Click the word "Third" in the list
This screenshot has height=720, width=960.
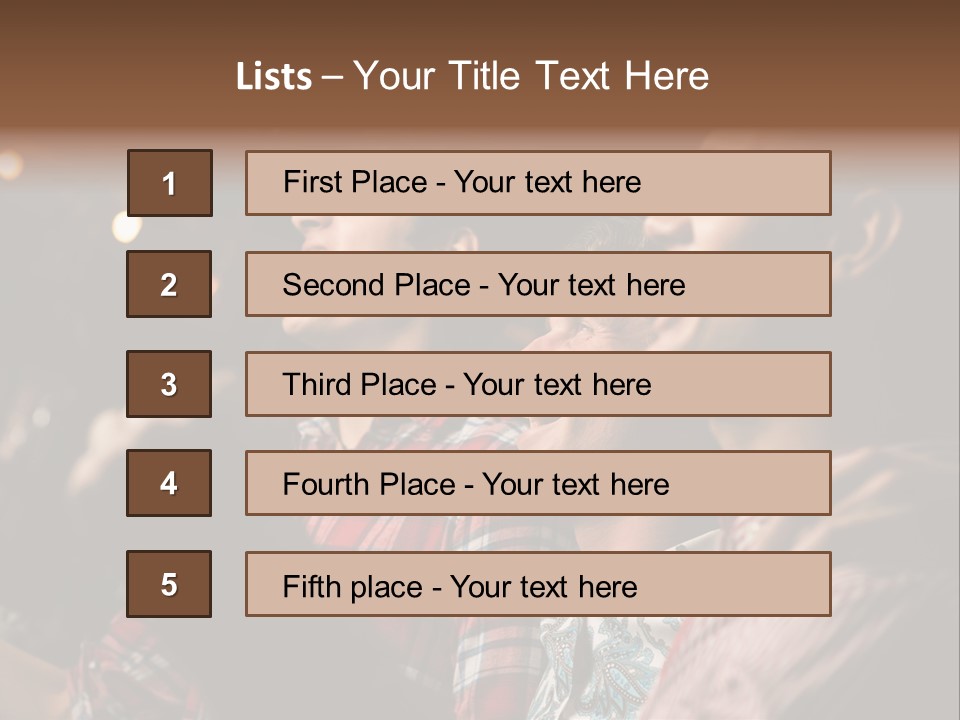pyautogui.click(x=317, y=384)
